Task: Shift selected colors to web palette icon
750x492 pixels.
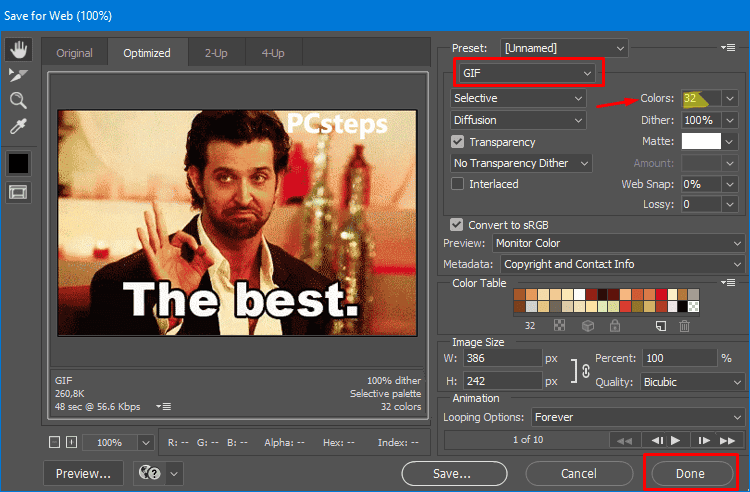Action: tap(588, 326)
